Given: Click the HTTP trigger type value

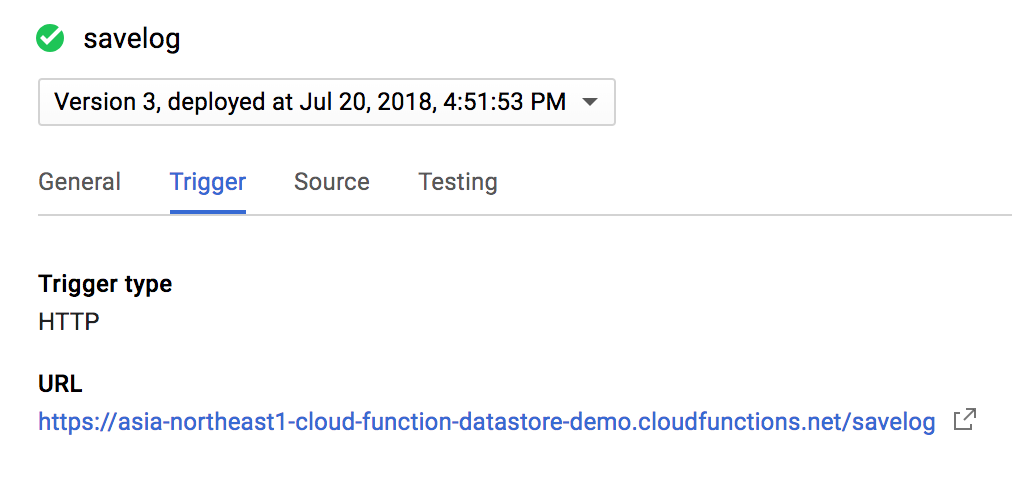Looking at the screenshot, I should click(x=69, y=323).
